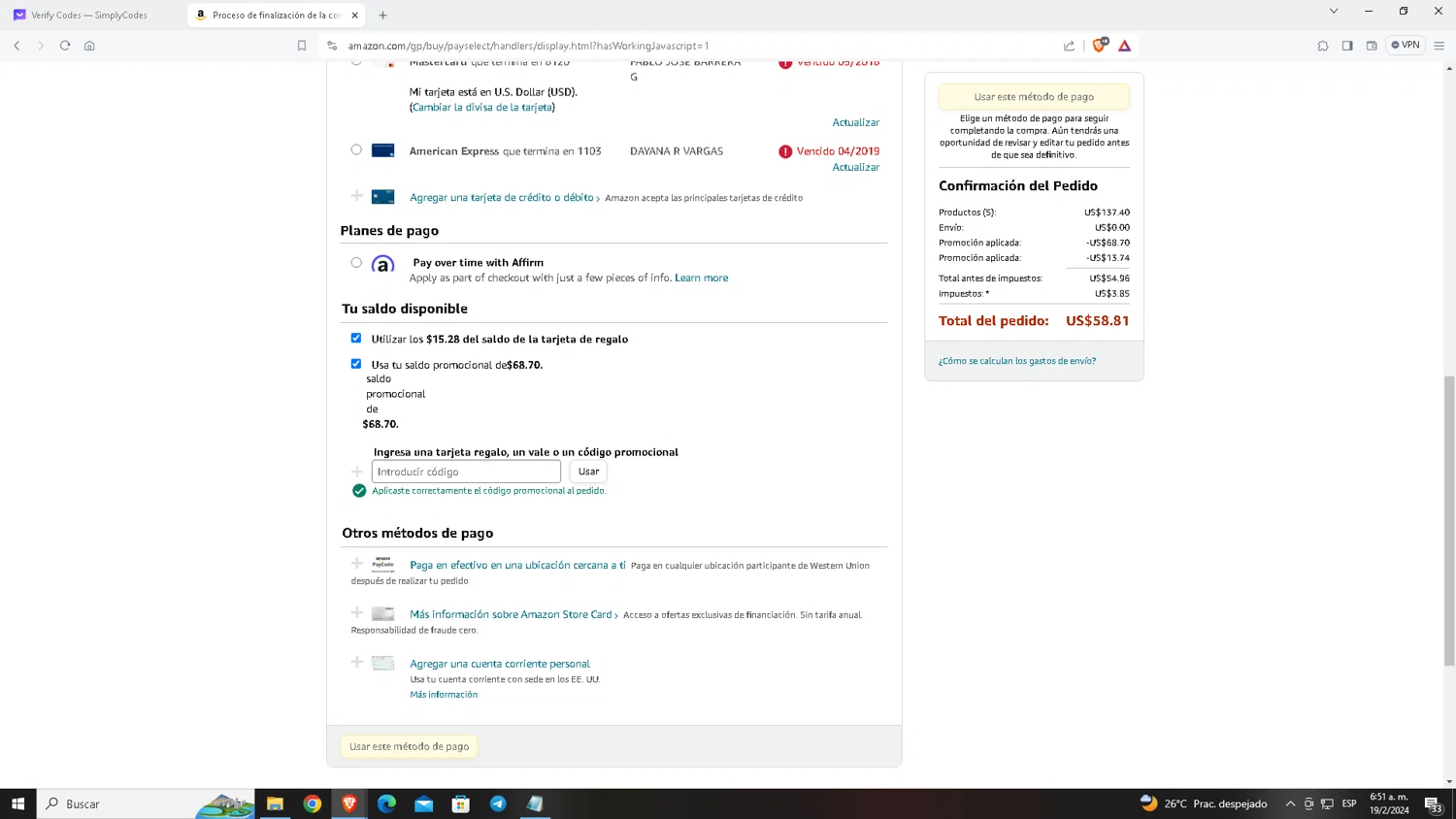Expand plus icon for cash payment option
Image resolution: width=1456 pixels, height=819 pixels.
point(356,563)
